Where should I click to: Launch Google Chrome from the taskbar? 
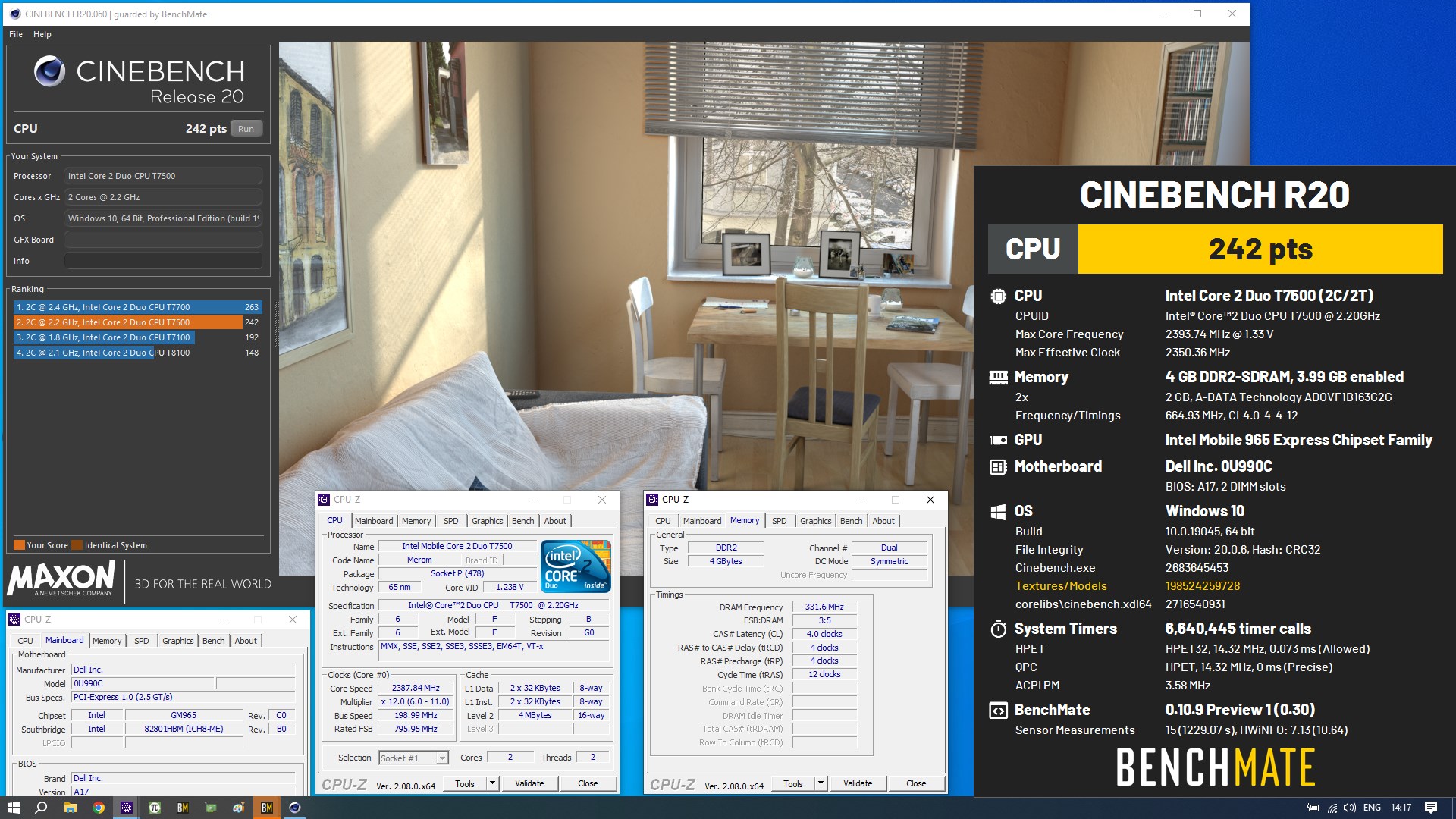pos(98,808)
